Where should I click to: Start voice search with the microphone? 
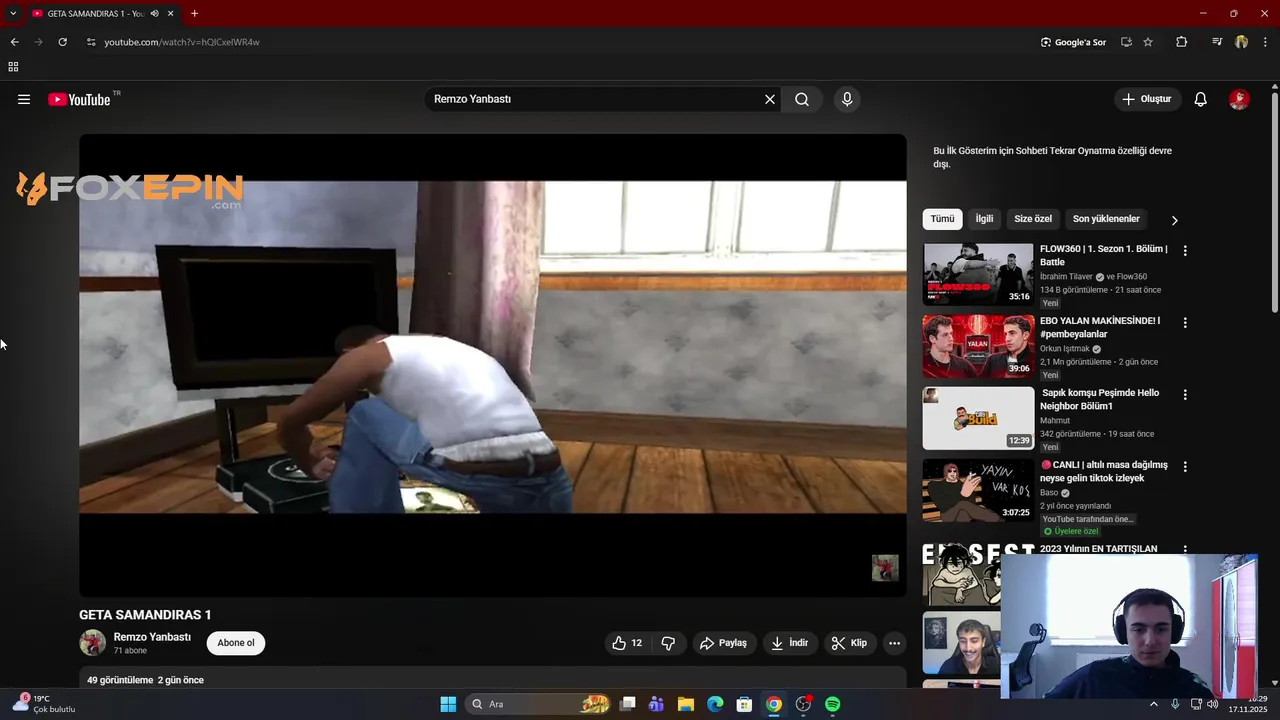click(847, 99)
